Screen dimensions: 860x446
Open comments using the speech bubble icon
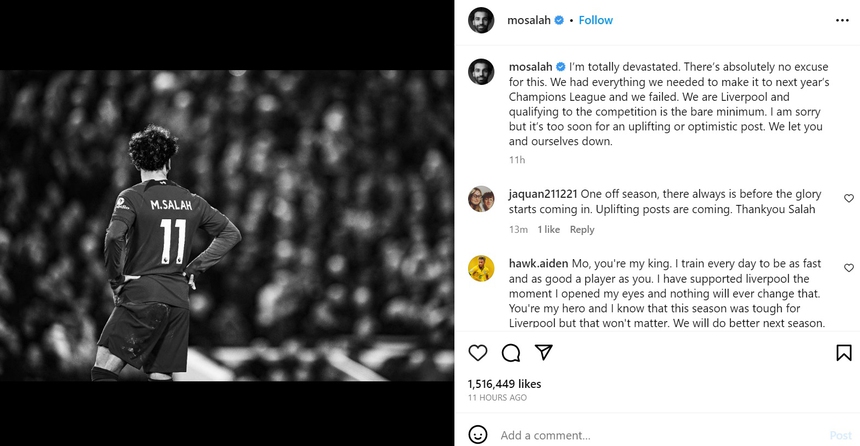[x=511, y=353]
